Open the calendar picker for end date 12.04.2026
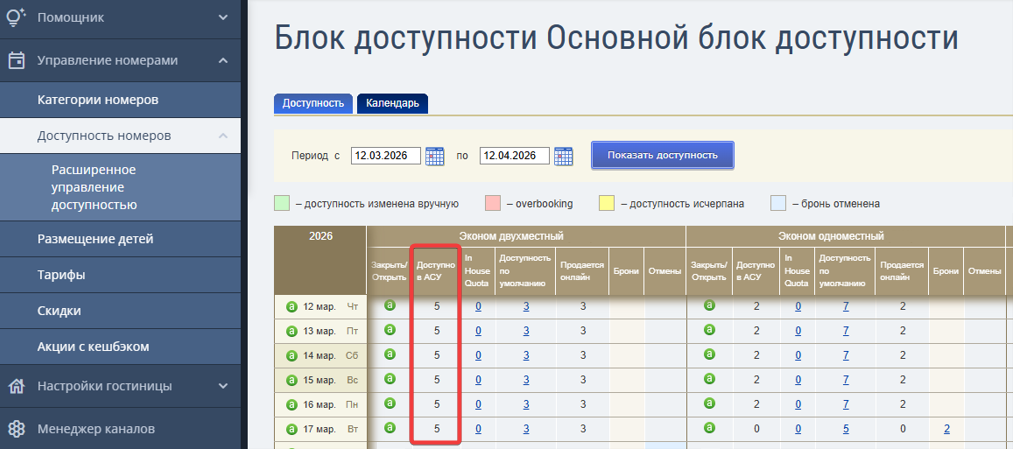 point(563,156)
